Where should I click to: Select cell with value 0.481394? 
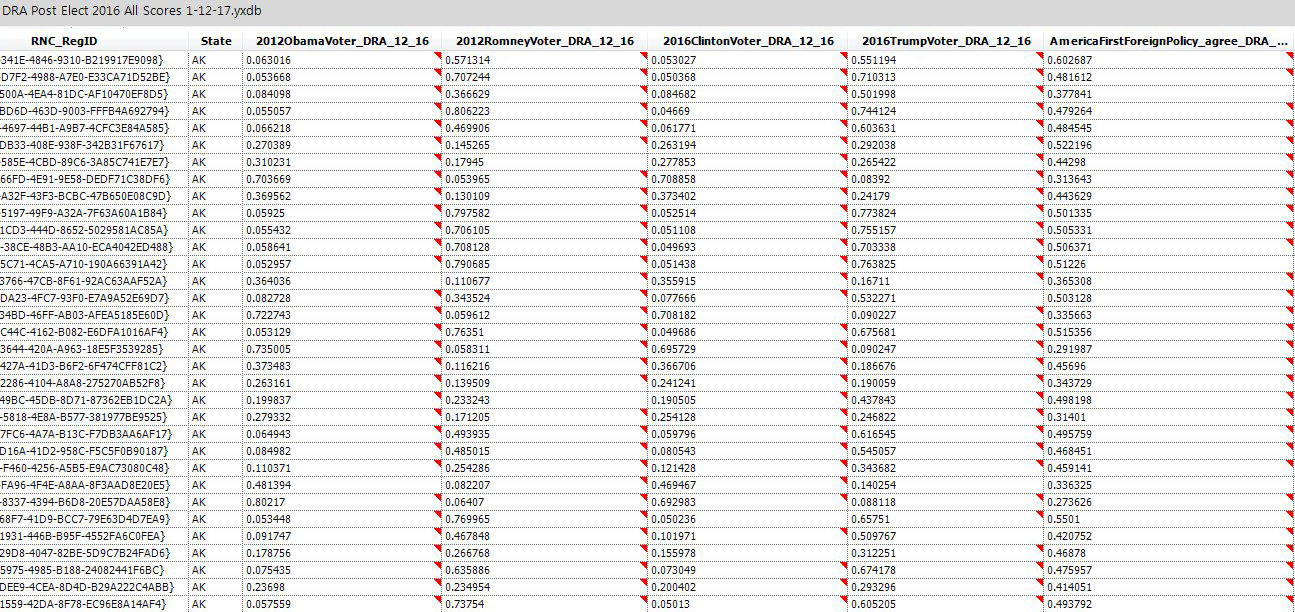point(342,484)
